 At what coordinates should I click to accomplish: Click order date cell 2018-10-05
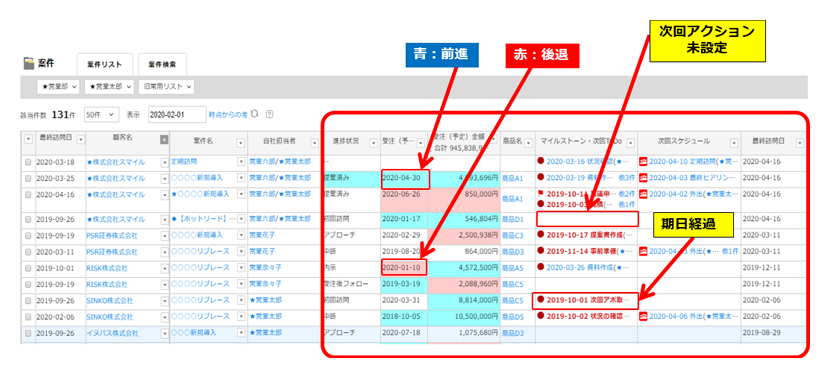pyautogui.click(x=404, y=317)
